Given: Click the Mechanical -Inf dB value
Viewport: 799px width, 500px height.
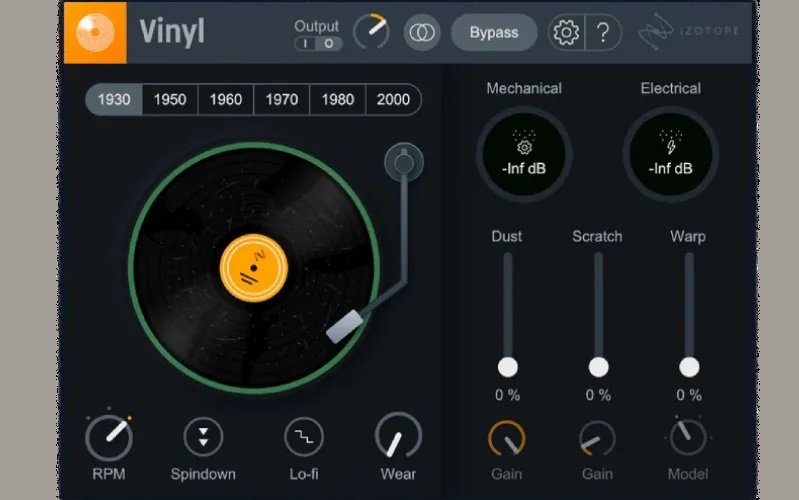Looking at the screenshot, I should click(524, 169).
